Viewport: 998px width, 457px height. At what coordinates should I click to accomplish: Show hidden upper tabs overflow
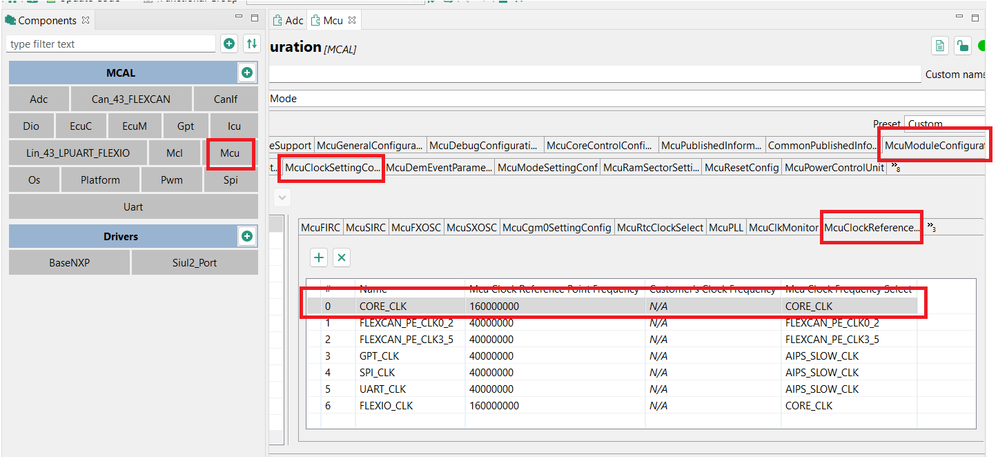point(896,169)
